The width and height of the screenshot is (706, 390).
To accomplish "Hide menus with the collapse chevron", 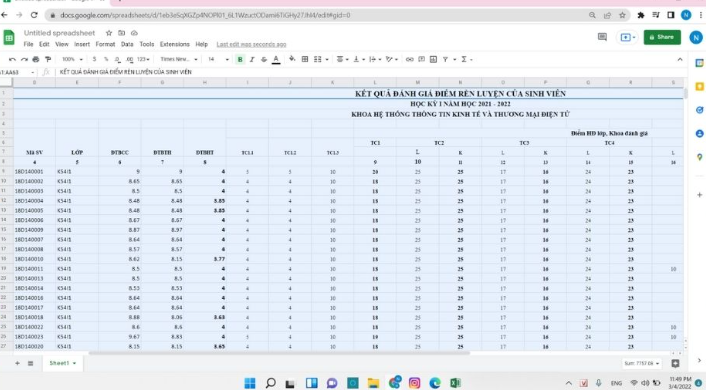I will [x=680, y=59].
